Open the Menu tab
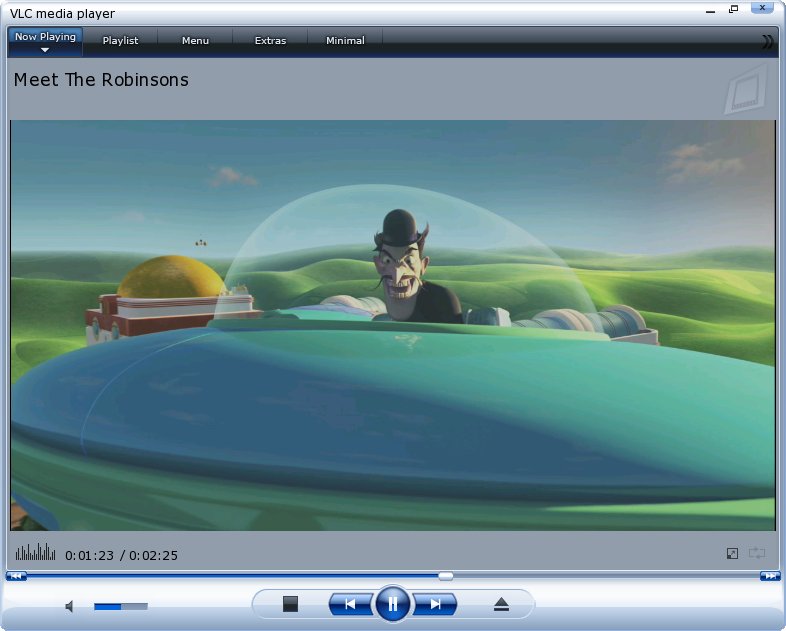Screen dimensions: 786x631 pos(195,41)
